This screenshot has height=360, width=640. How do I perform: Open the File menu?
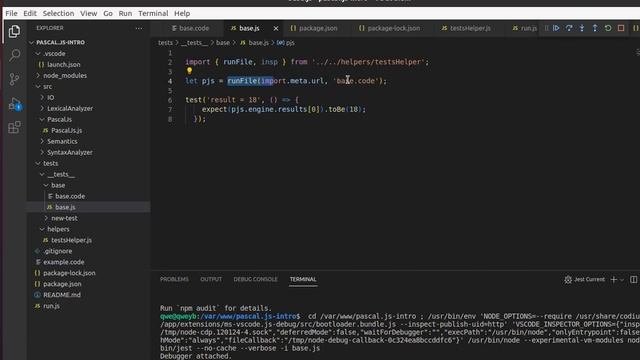(x=11, y=13)
